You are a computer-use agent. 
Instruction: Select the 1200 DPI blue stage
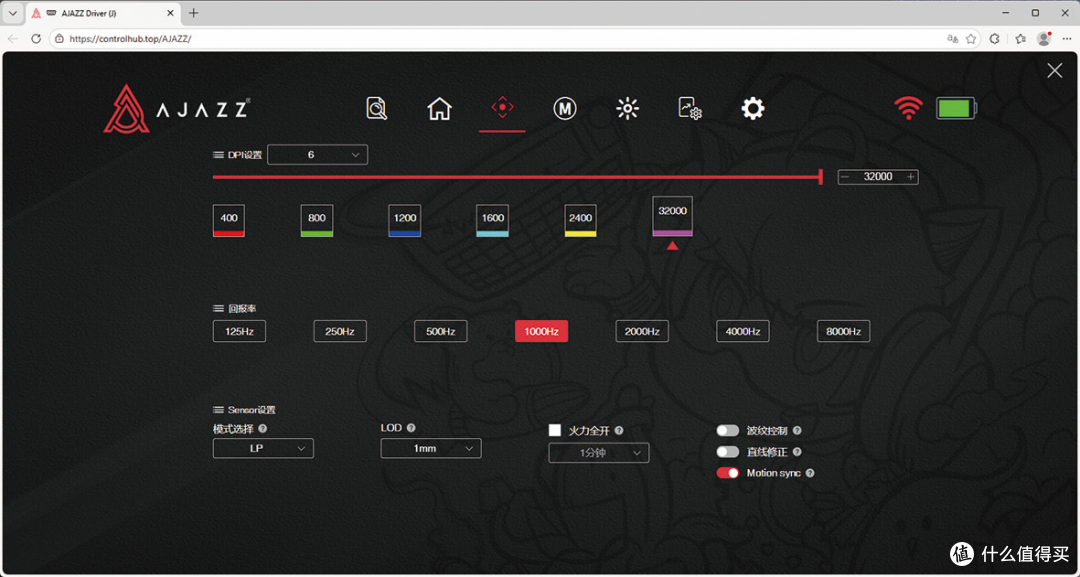405,220
